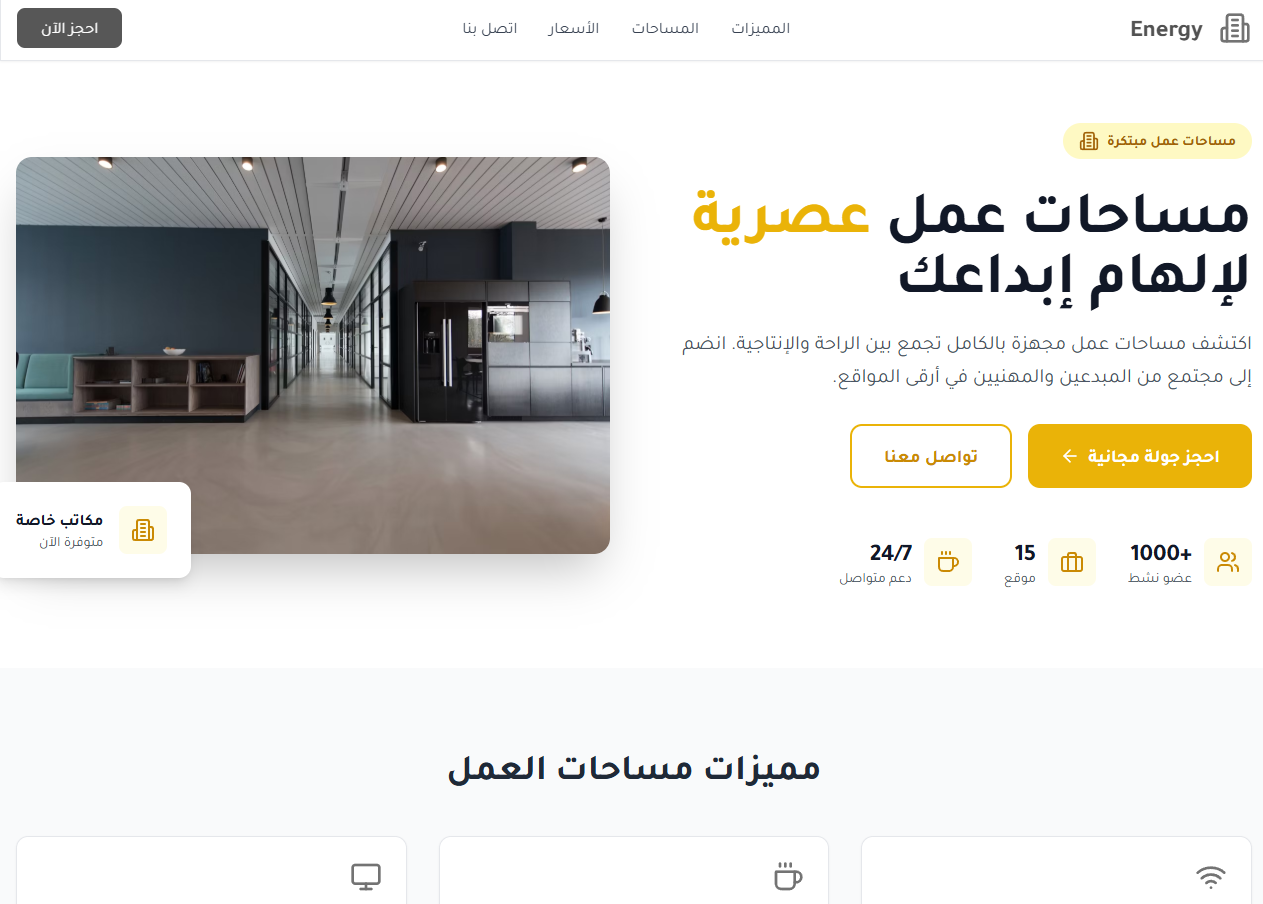The width and height of the screenshot is (1263, 904).
Task: Click the مساحات عمل مبتكرة badge
Action: (1157, 141)
